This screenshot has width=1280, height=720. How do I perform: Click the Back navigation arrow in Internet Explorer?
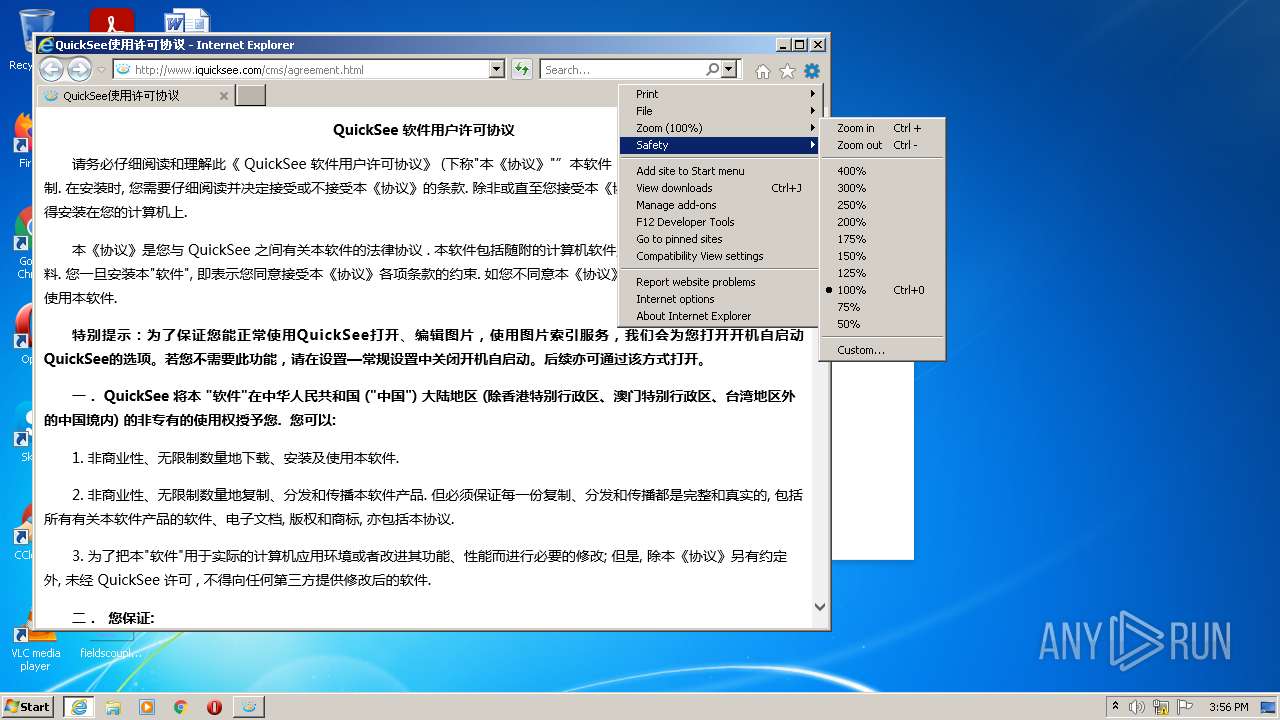(x=51, y=69)
